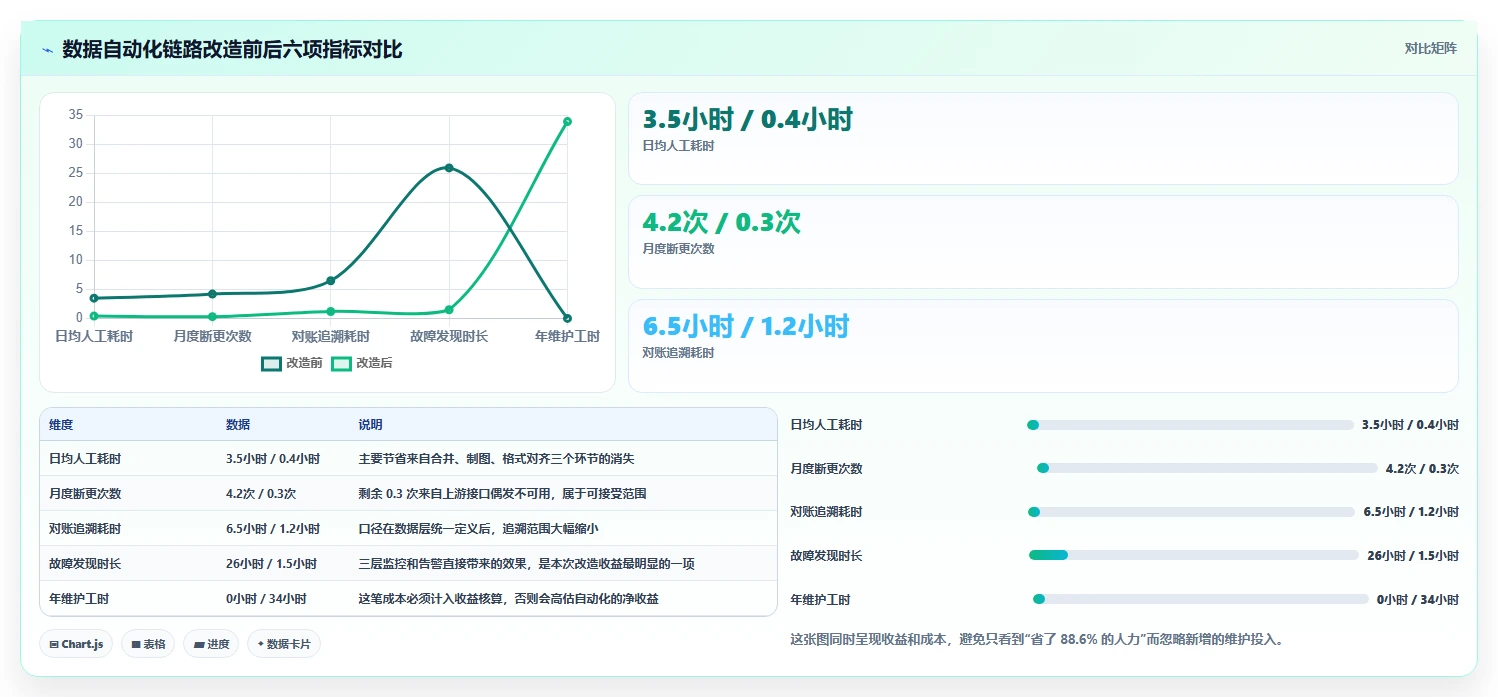Click the 年维护工时 progress bar
Image resolution: width=1498 pixels, height=697 pixels.
[1200, 599]
